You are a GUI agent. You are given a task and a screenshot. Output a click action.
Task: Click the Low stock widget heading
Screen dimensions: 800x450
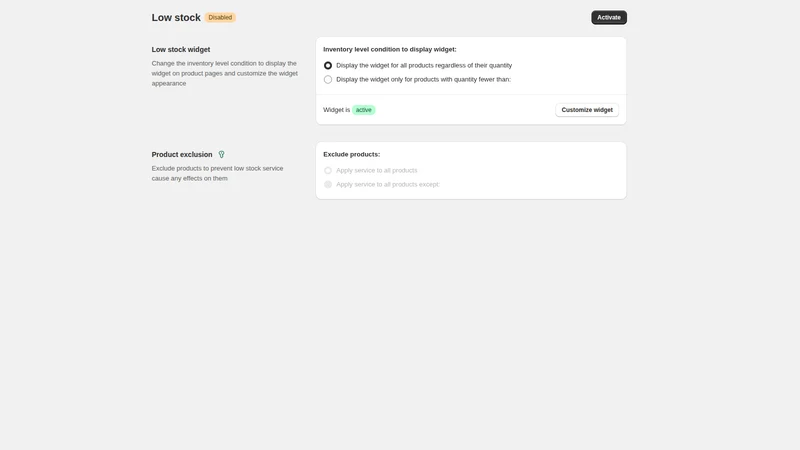(181, 49)
